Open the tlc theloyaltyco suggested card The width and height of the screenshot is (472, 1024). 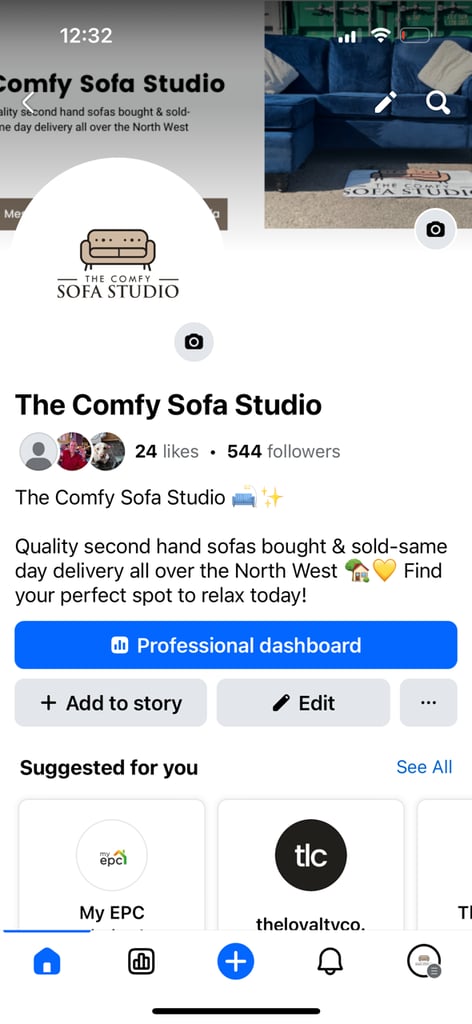tap(311, 864)
